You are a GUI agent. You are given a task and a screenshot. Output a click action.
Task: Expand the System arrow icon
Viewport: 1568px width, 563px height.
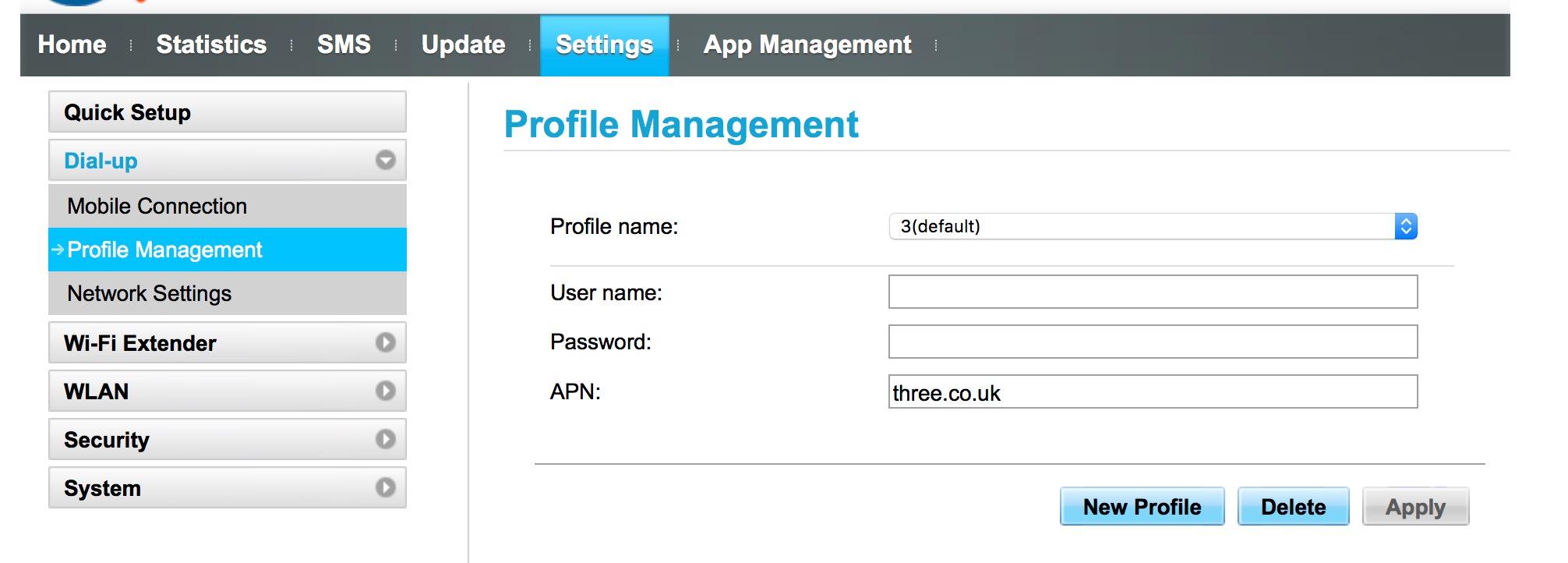(385, 487)
